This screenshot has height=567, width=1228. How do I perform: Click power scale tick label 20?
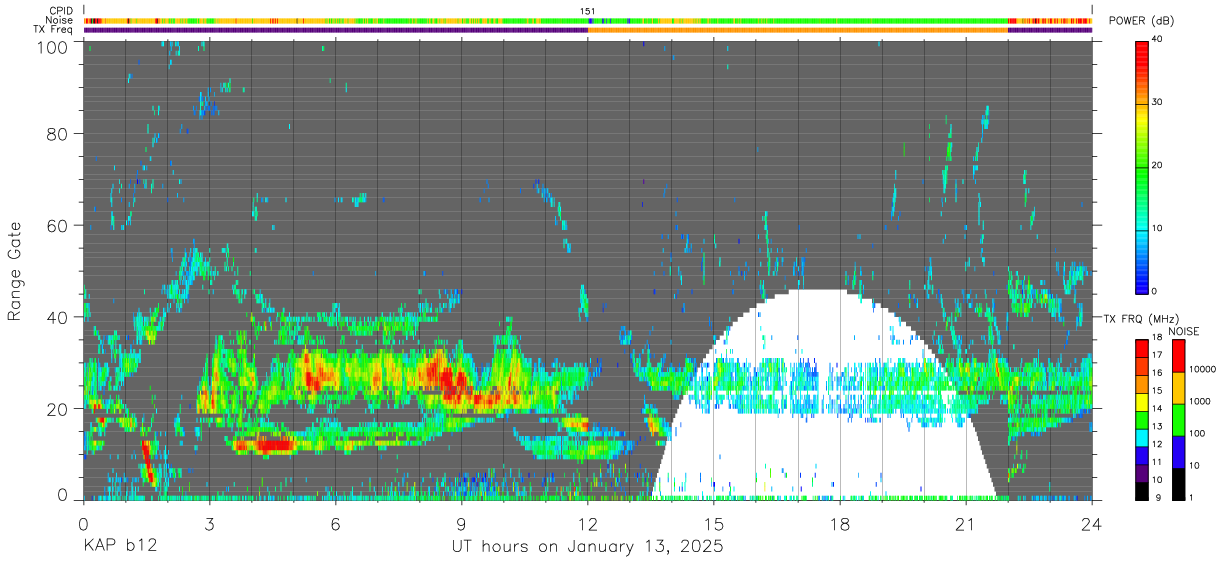1158,166
